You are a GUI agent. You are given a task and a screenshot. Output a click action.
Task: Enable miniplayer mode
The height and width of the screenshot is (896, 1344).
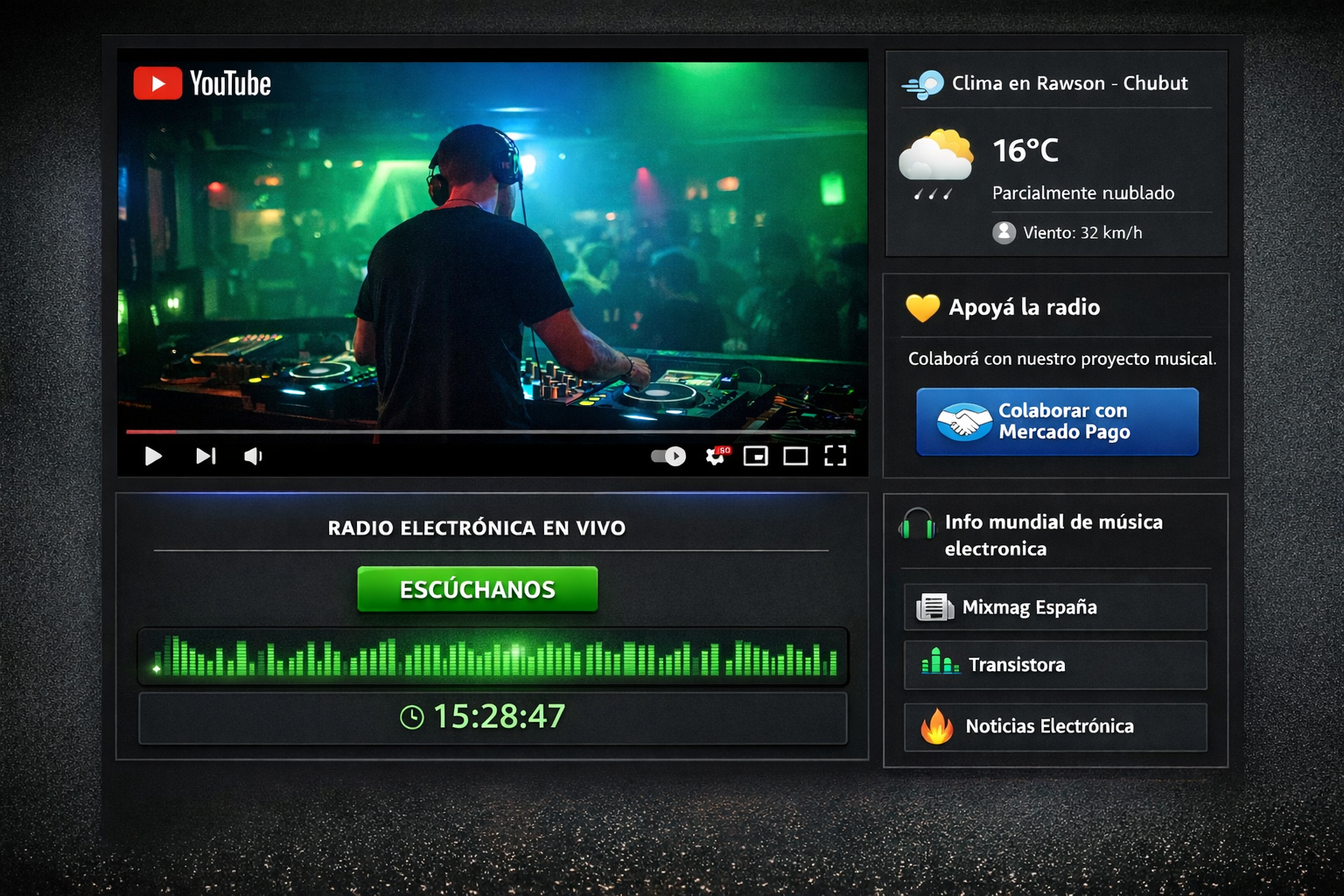pyautogui.click(x=755, y=456)
